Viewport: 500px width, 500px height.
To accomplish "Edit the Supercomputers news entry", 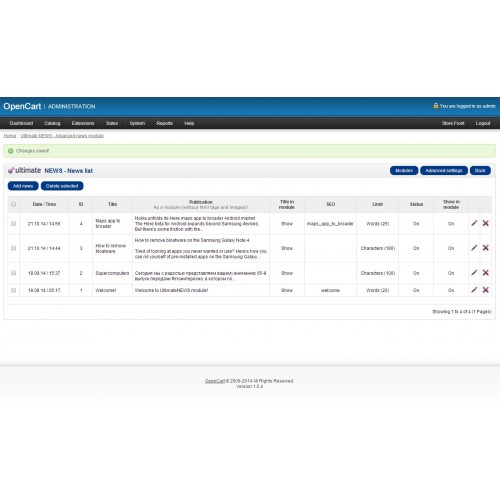I will (x=474, y=273).
